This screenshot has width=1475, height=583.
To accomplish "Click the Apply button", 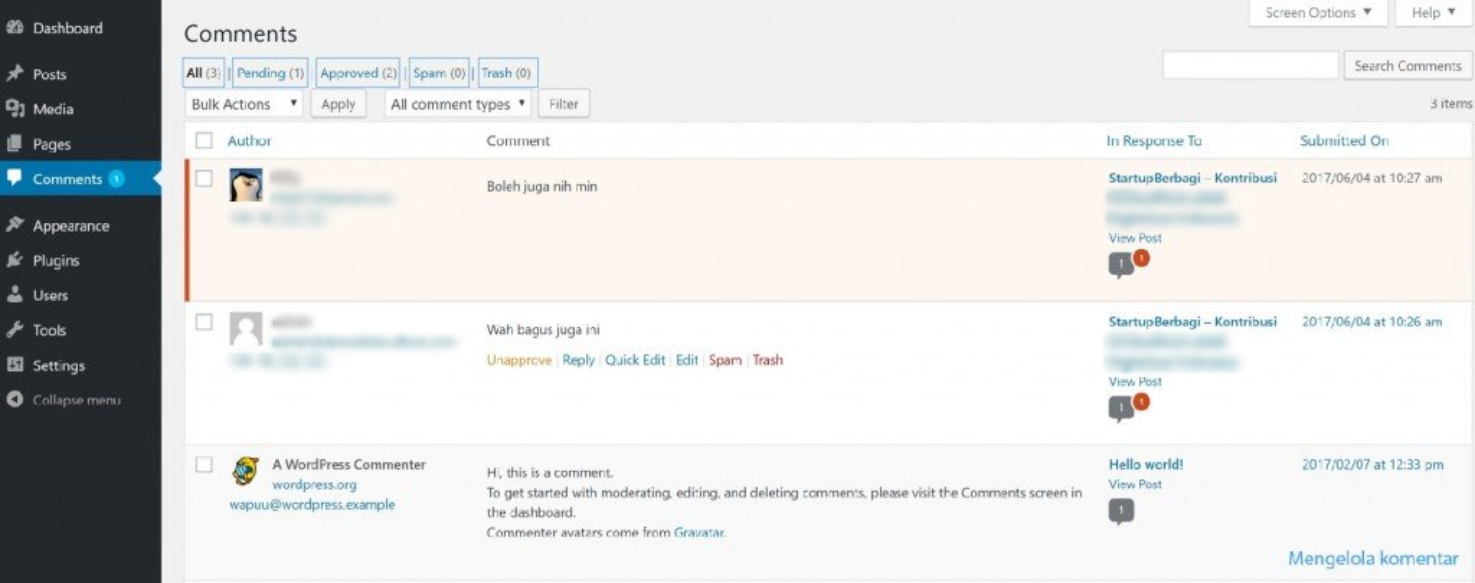I will [338, 104].
